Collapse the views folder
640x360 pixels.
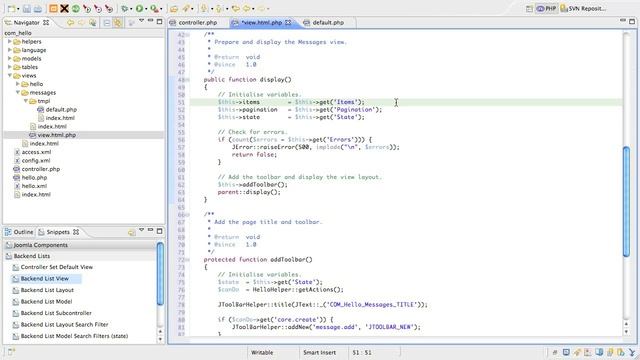(x=10, y=76)
